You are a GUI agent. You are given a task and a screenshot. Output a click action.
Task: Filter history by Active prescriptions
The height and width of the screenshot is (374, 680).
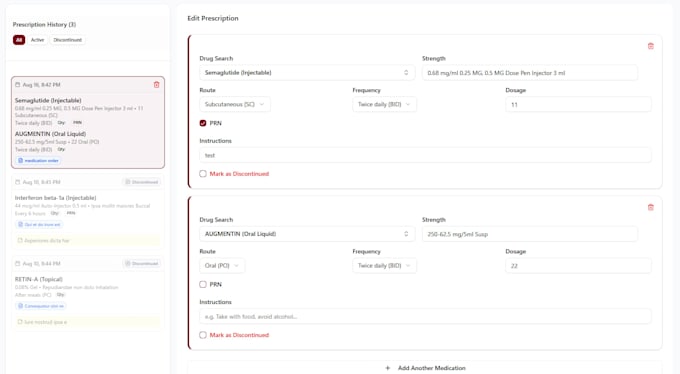click(x=37, y=40)
